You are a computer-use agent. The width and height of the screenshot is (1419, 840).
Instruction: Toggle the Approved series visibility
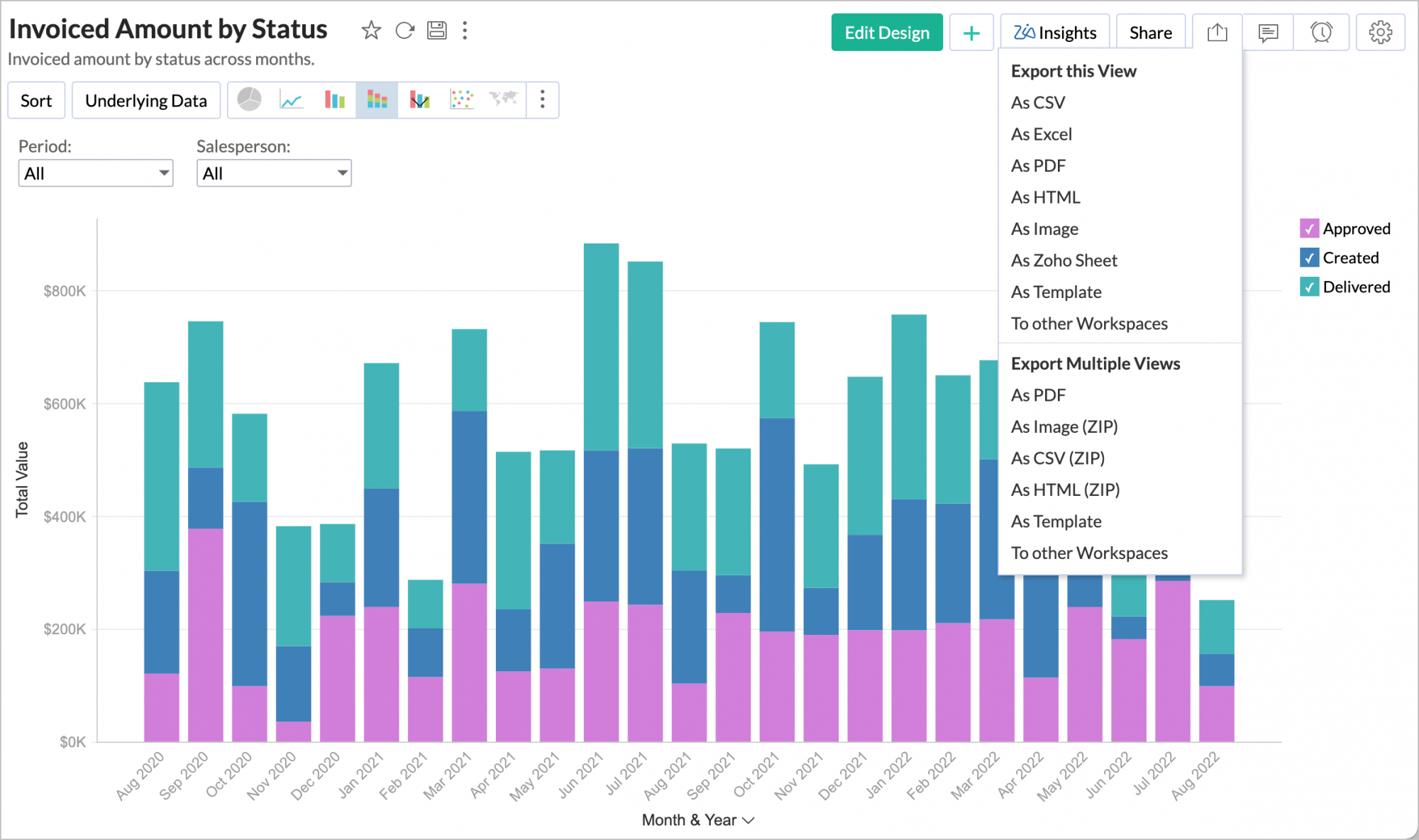tap(1309, 228)
